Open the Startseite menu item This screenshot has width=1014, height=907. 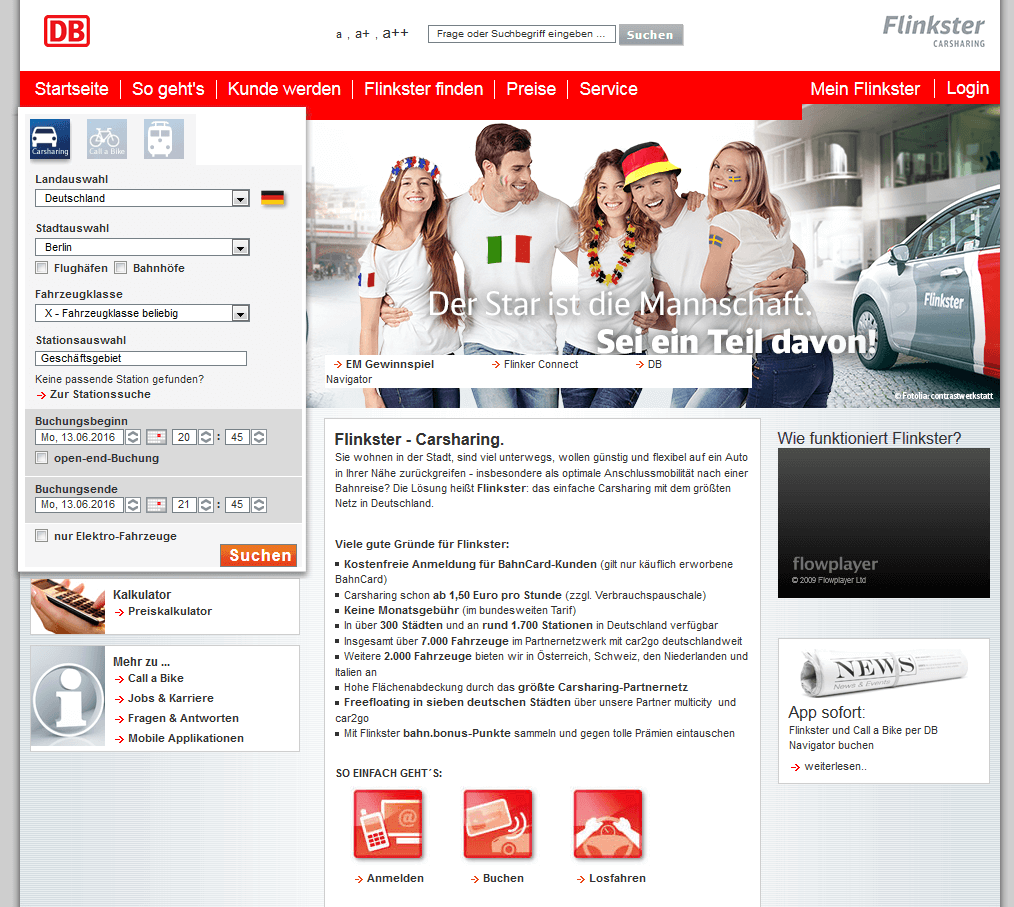pyautogui.click(x=71, y=89)
